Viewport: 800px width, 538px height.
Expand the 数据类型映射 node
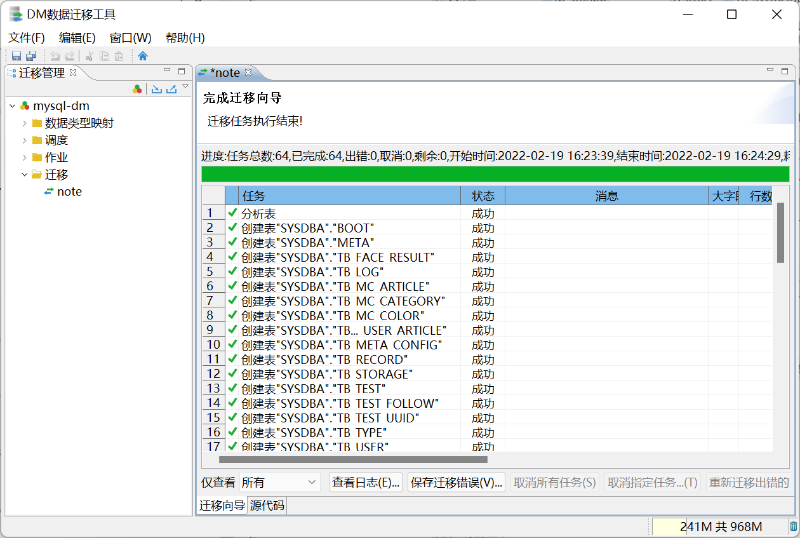24,123
